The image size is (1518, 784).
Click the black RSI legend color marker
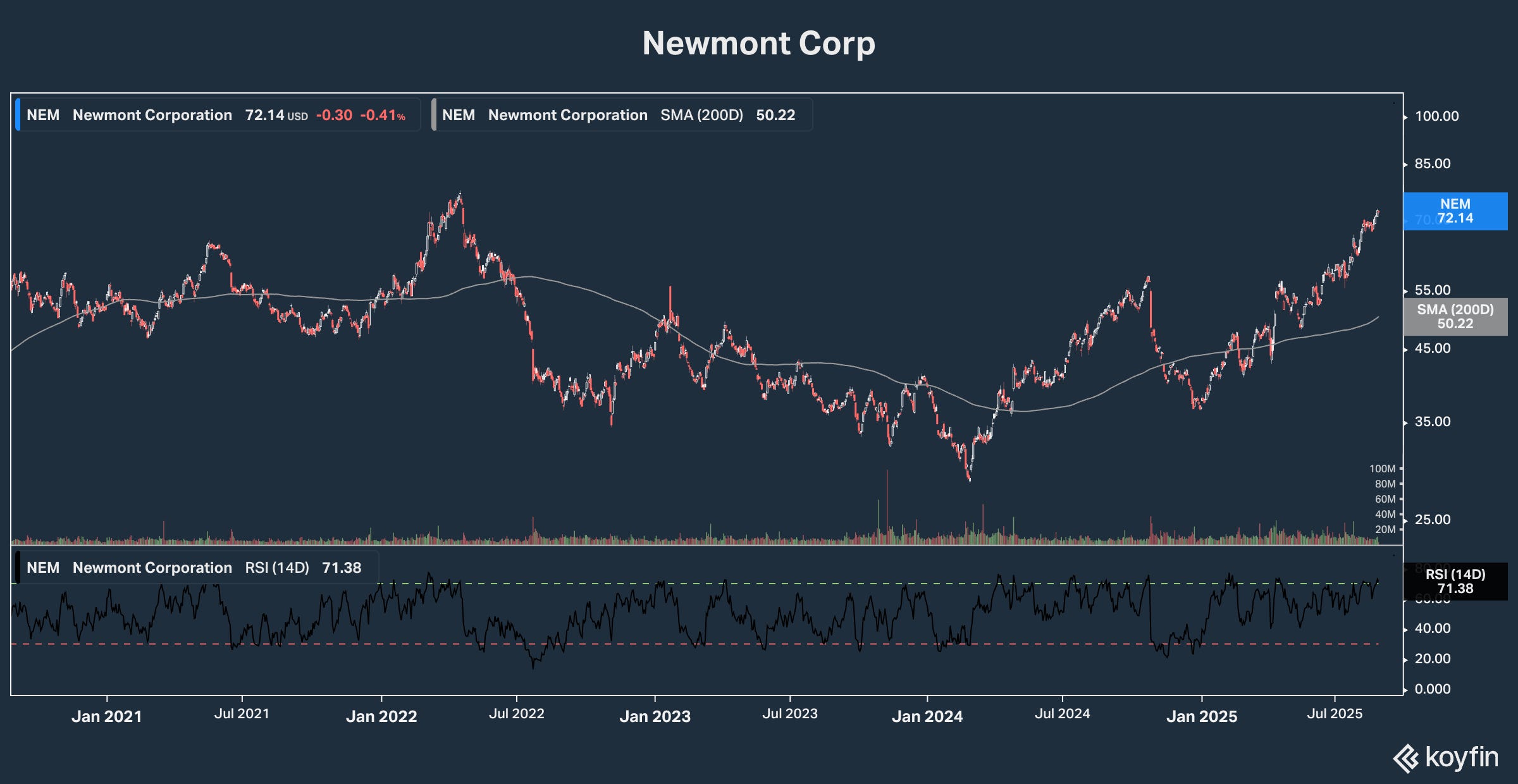(18, 567)
